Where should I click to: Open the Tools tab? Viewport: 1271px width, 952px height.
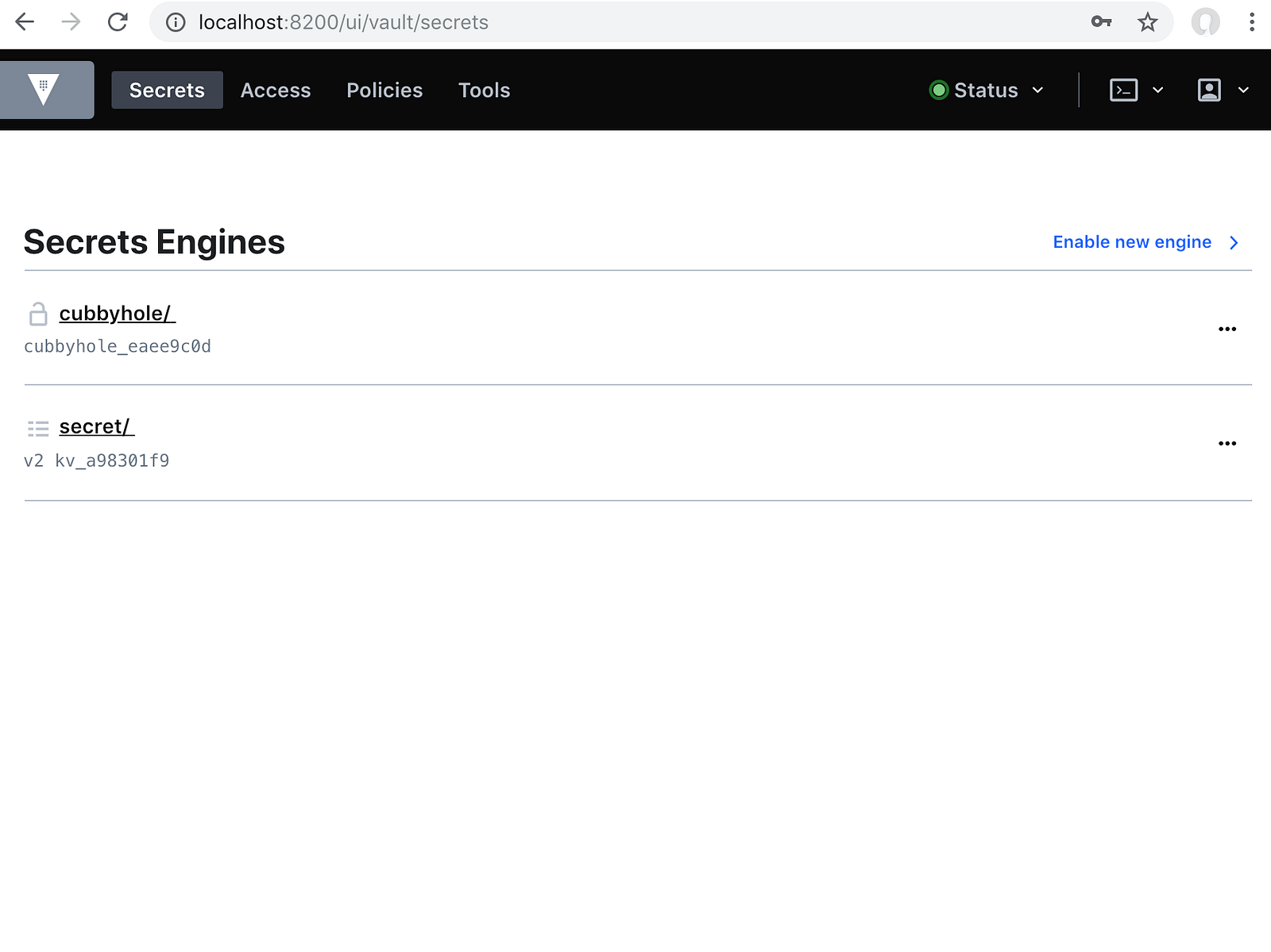click(484, 91)
